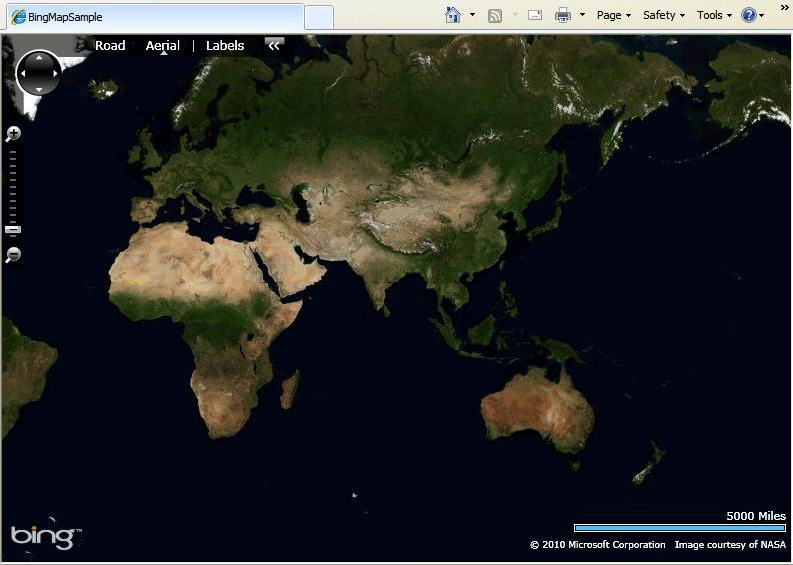Click Iceland on the map
This screenshot has height=565, width=793.
pyautogui.click(x=104, y=89)
